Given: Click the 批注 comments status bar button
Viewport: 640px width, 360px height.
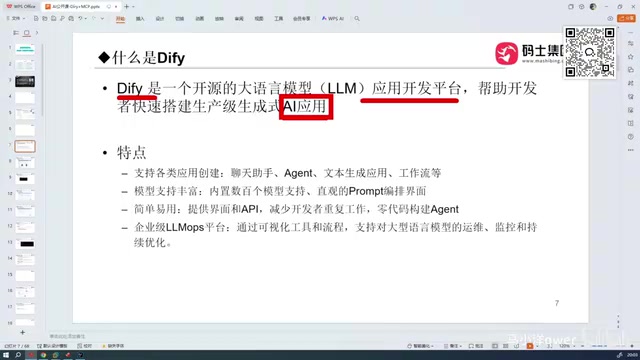Looking at the screenshot, I should (476, 346).
